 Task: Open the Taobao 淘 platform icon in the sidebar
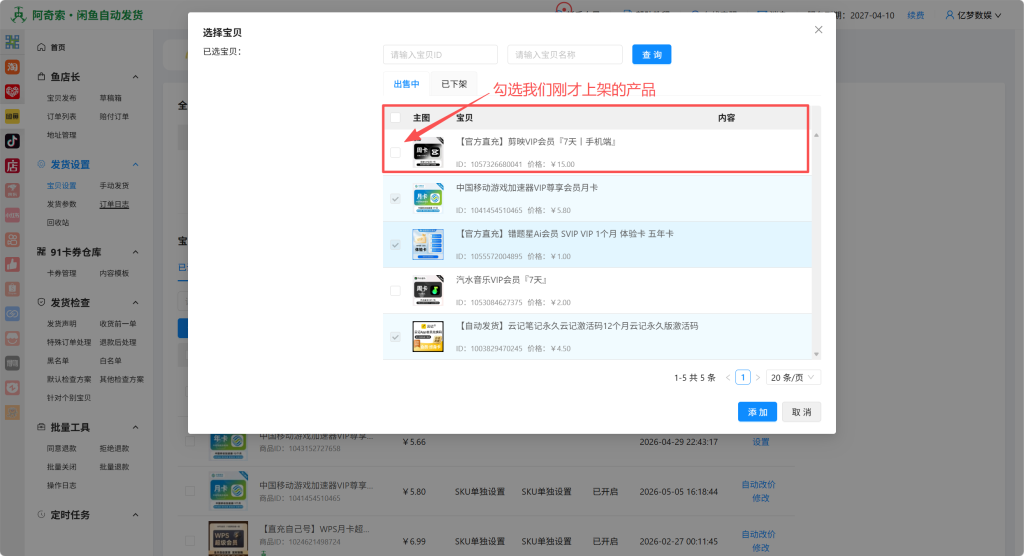point(12,67)
